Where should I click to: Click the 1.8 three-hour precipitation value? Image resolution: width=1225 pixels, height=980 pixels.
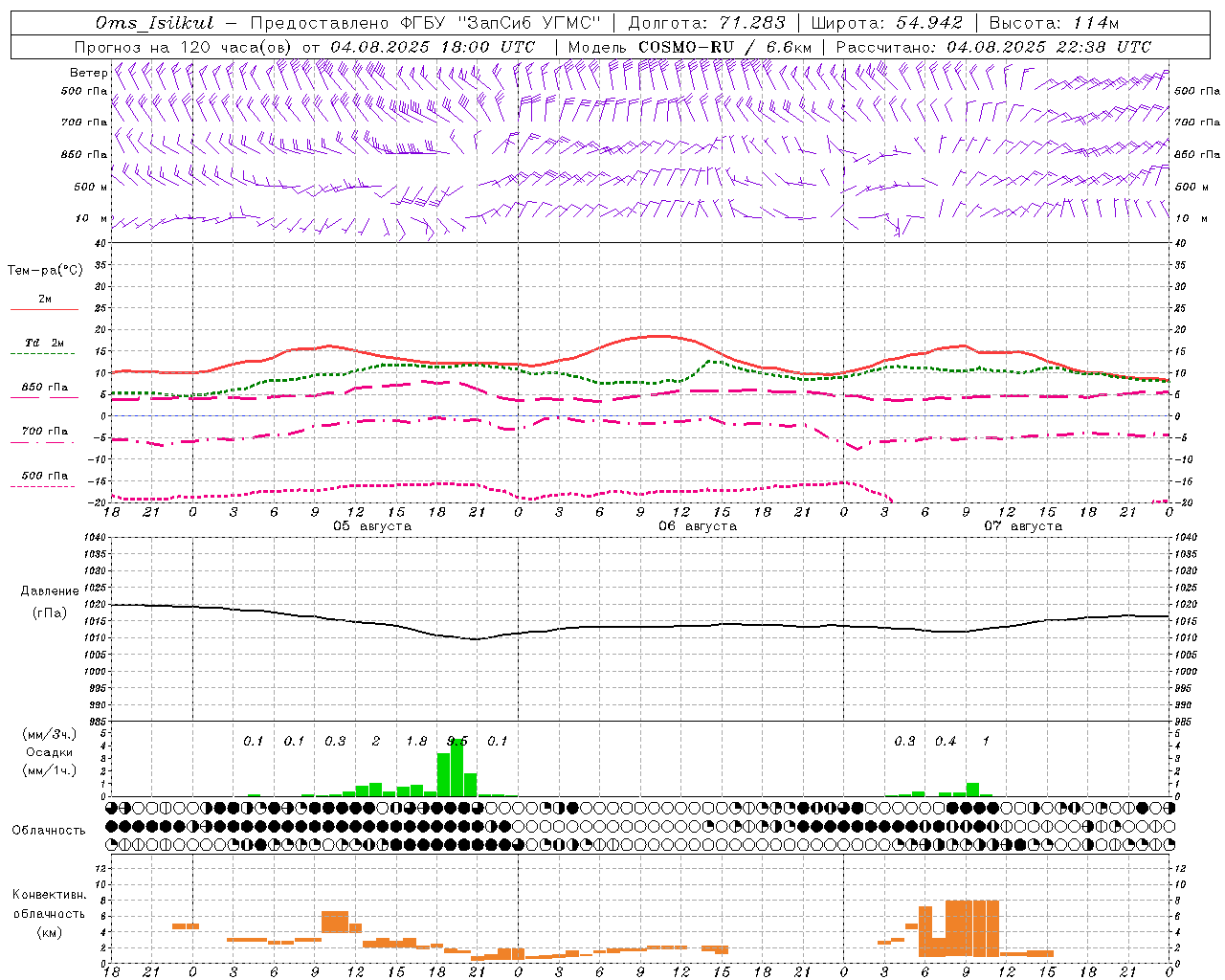tap(416, 741)
